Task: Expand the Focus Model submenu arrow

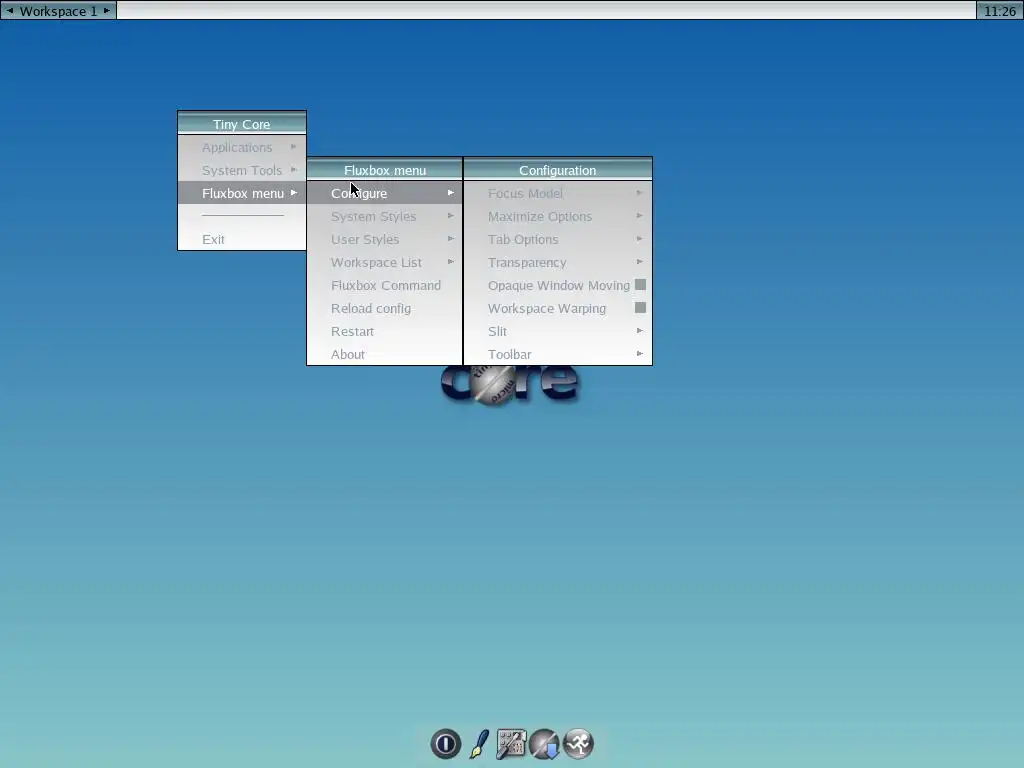Action: 639,193
